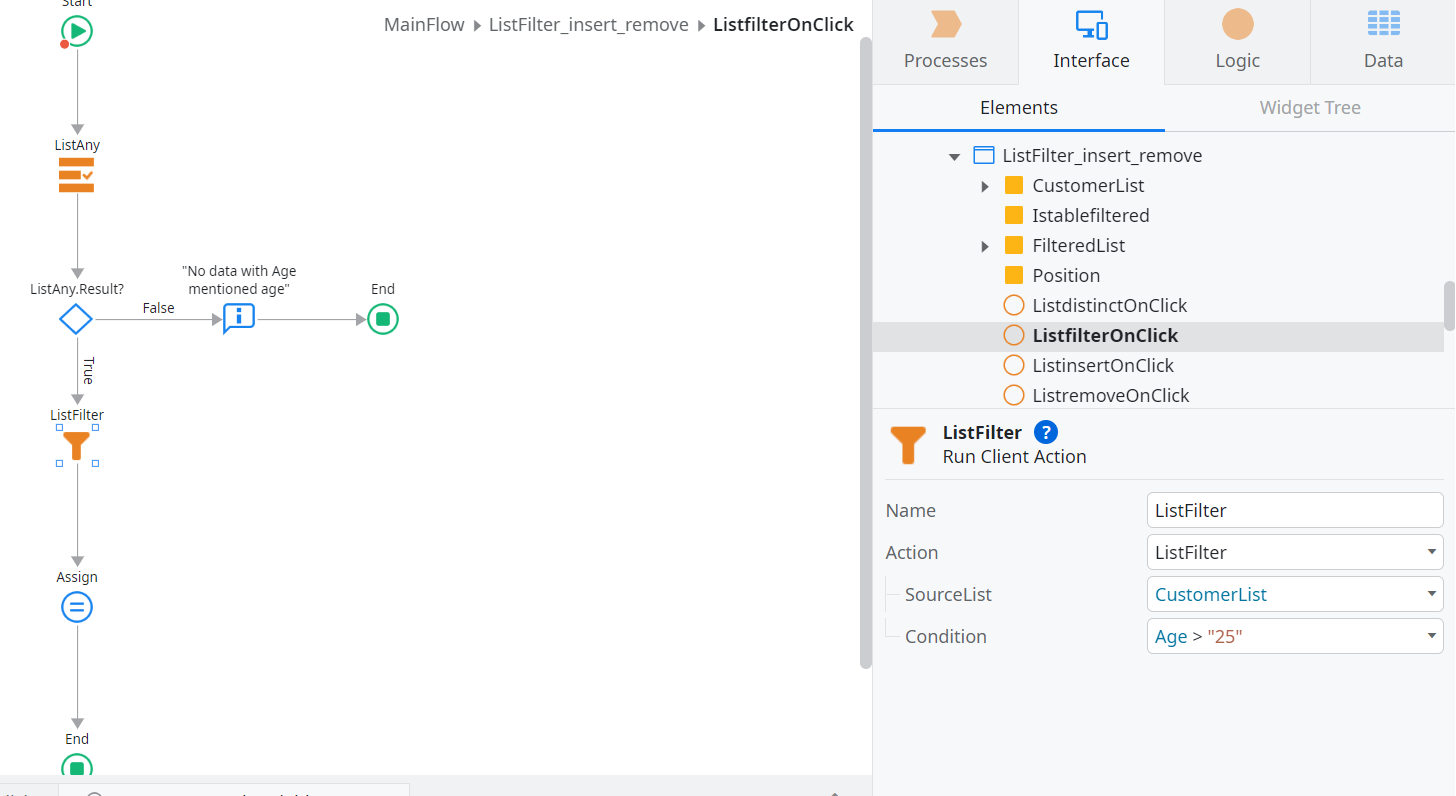Image resolution: width=1456 pixels, height=796 pixels.
Task: Expand the CustomerList tree item
Action: [984, 185]
